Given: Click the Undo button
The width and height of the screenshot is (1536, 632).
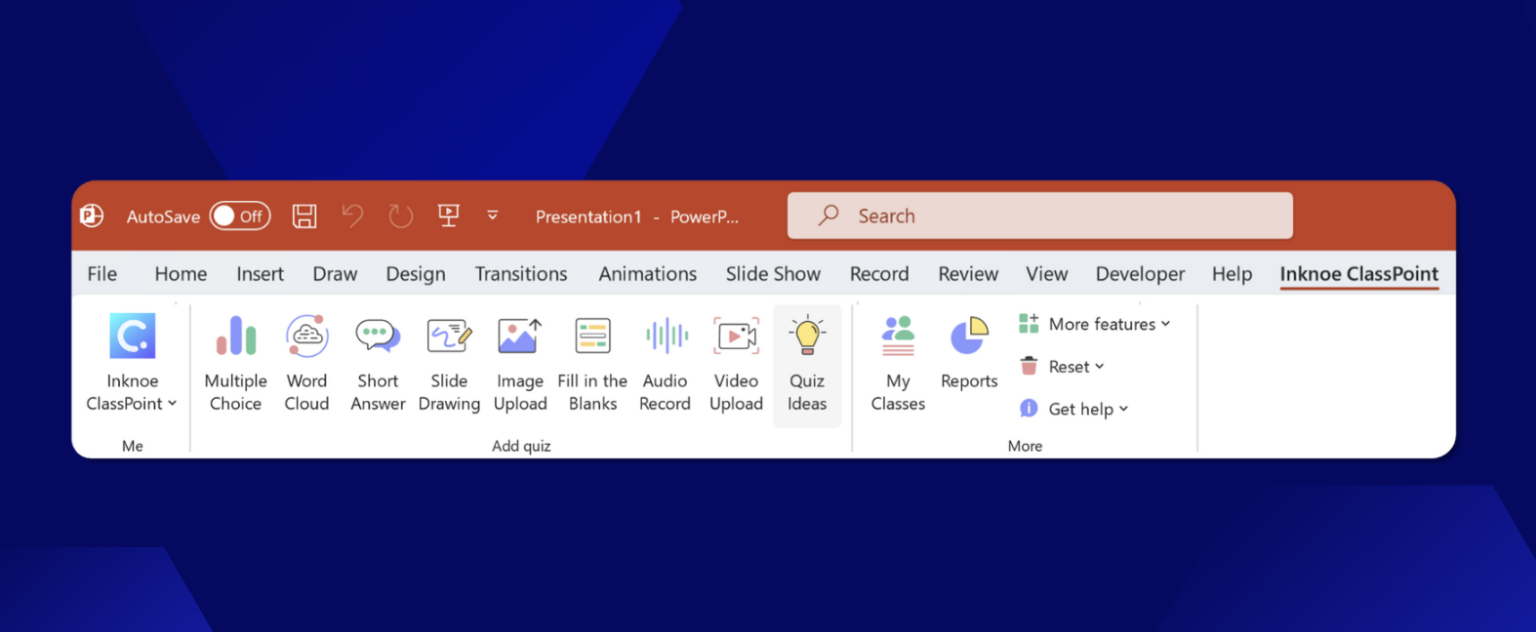Looking at the screenshot, I should 352,215.
